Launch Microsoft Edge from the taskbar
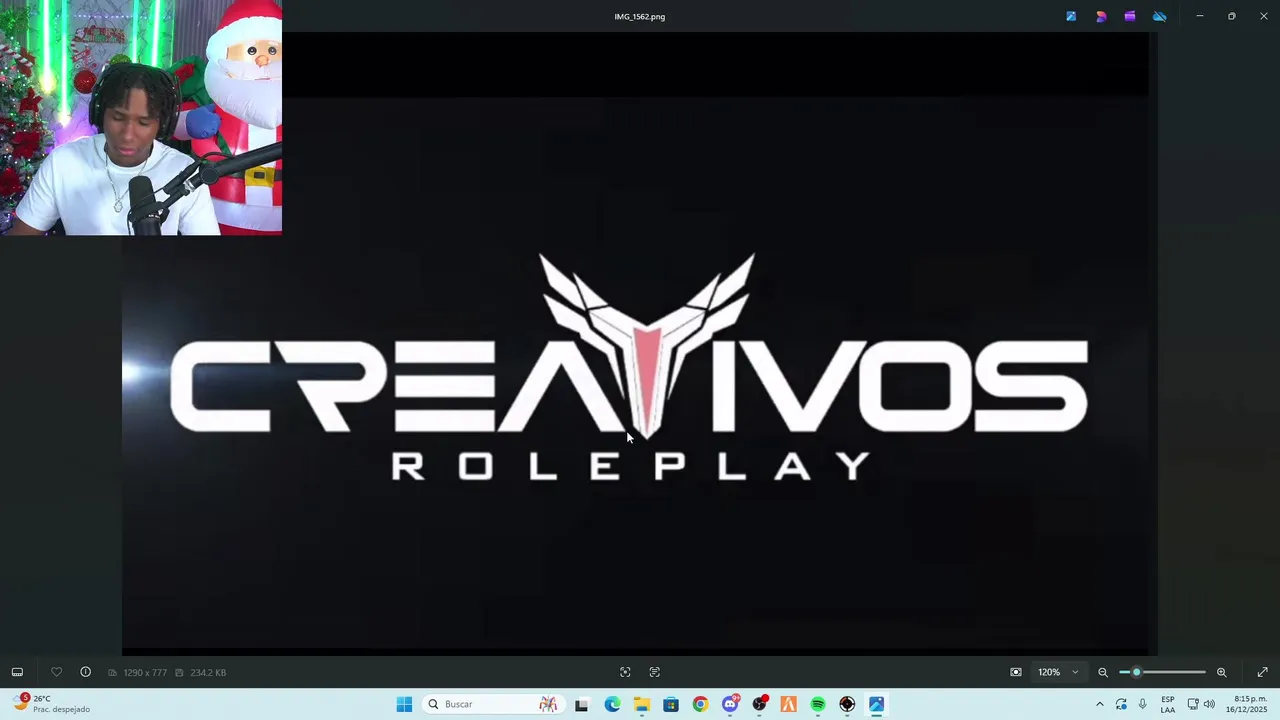1280x720 pixels. 612,704
